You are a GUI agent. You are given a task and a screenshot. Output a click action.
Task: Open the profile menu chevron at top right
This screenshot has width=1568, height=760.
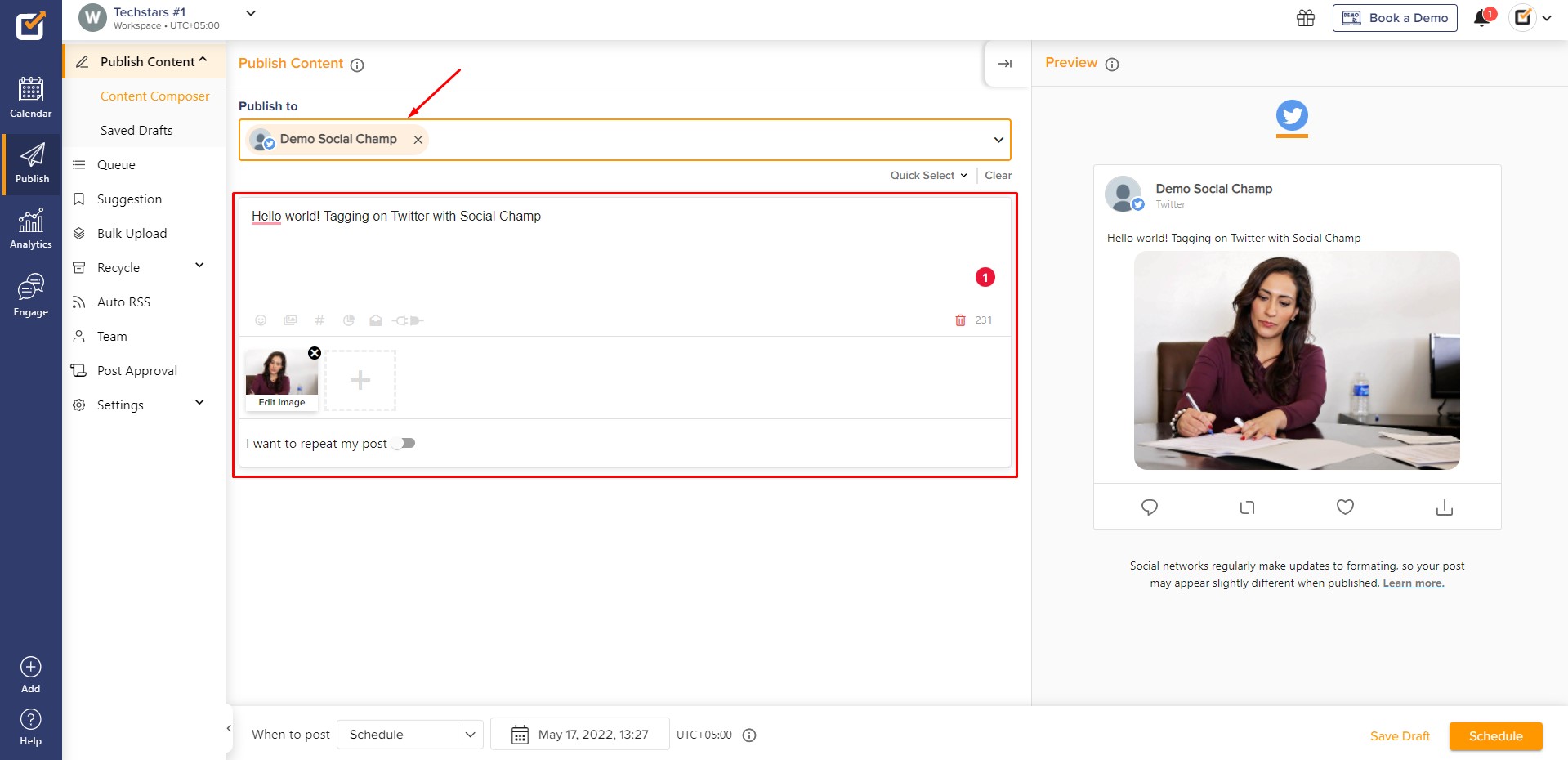coord(1547,18)
